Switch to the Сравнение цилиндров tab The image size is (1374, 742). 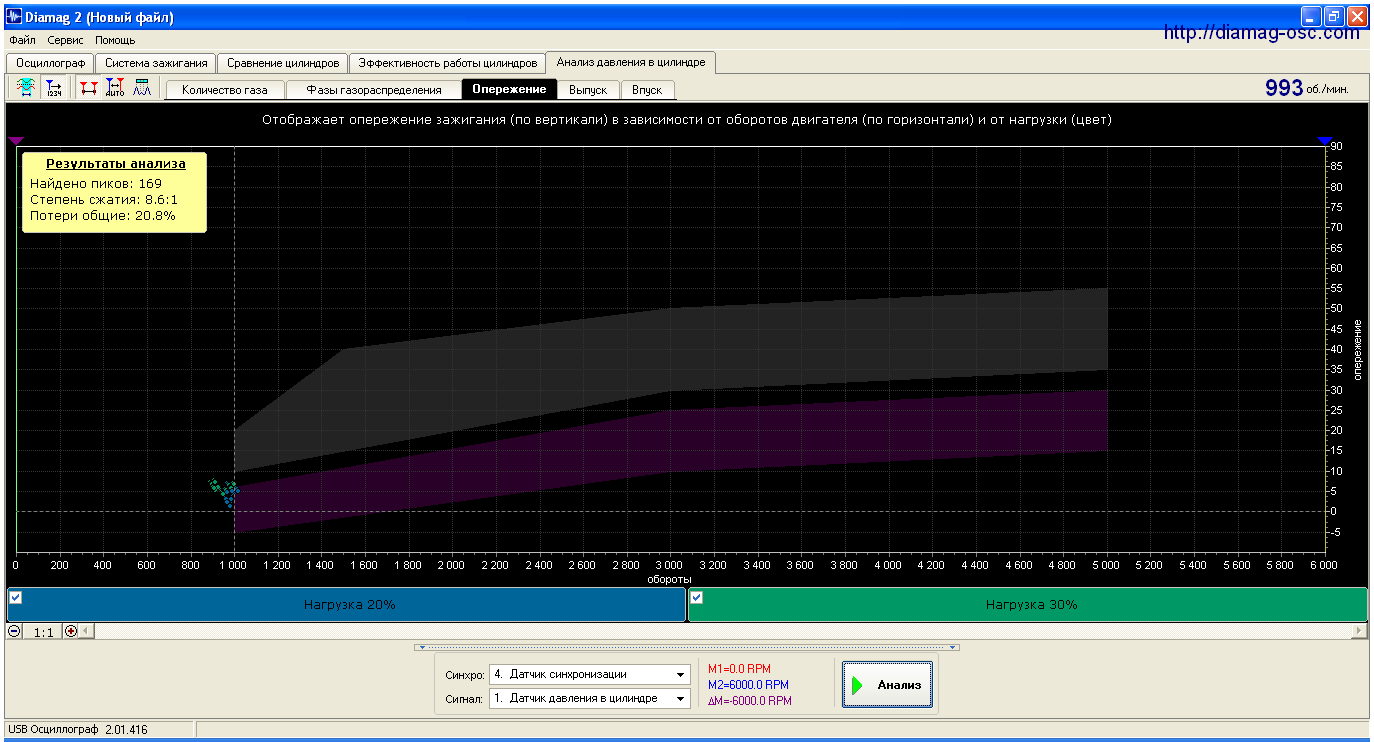click(x=282, y=63)
